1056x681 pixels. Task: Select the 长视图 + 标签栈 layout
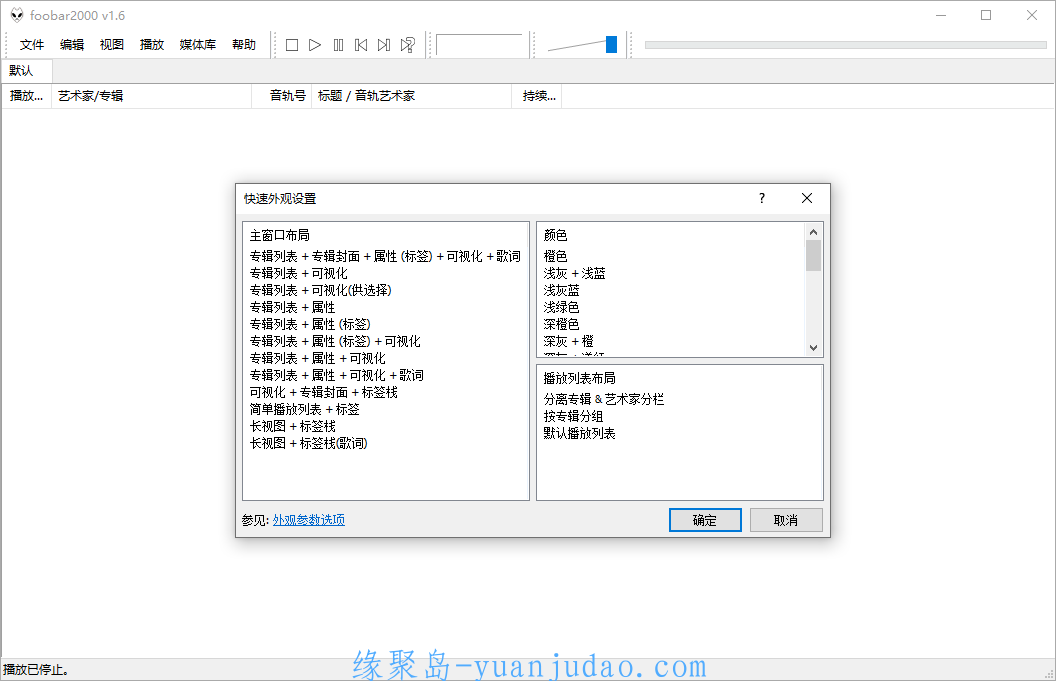292,426
